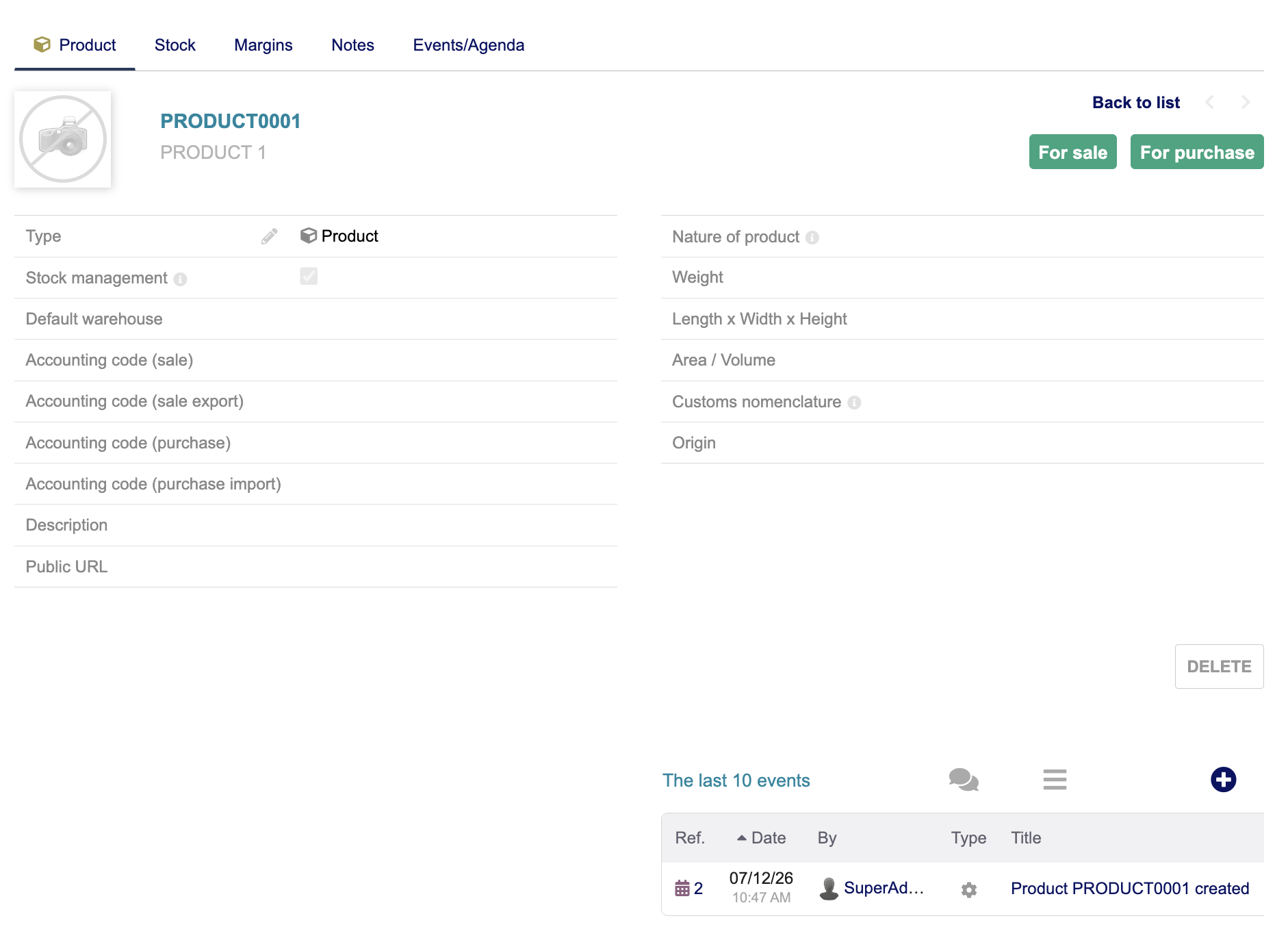Add a new event with plus icon
Viewport: 1288px width, 927px height.
point(1223,780)
